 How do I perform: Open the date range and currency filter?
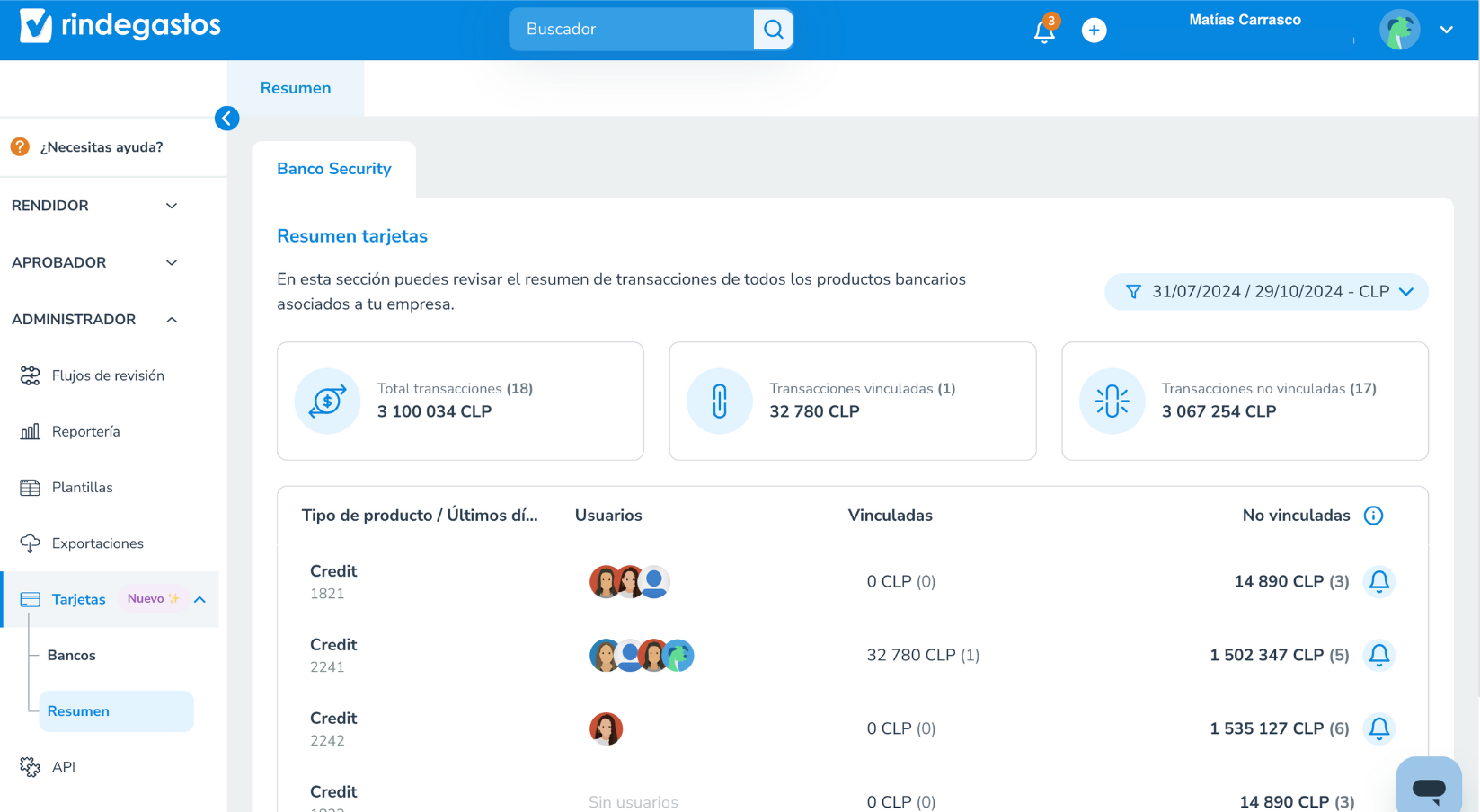point(1265,291)
